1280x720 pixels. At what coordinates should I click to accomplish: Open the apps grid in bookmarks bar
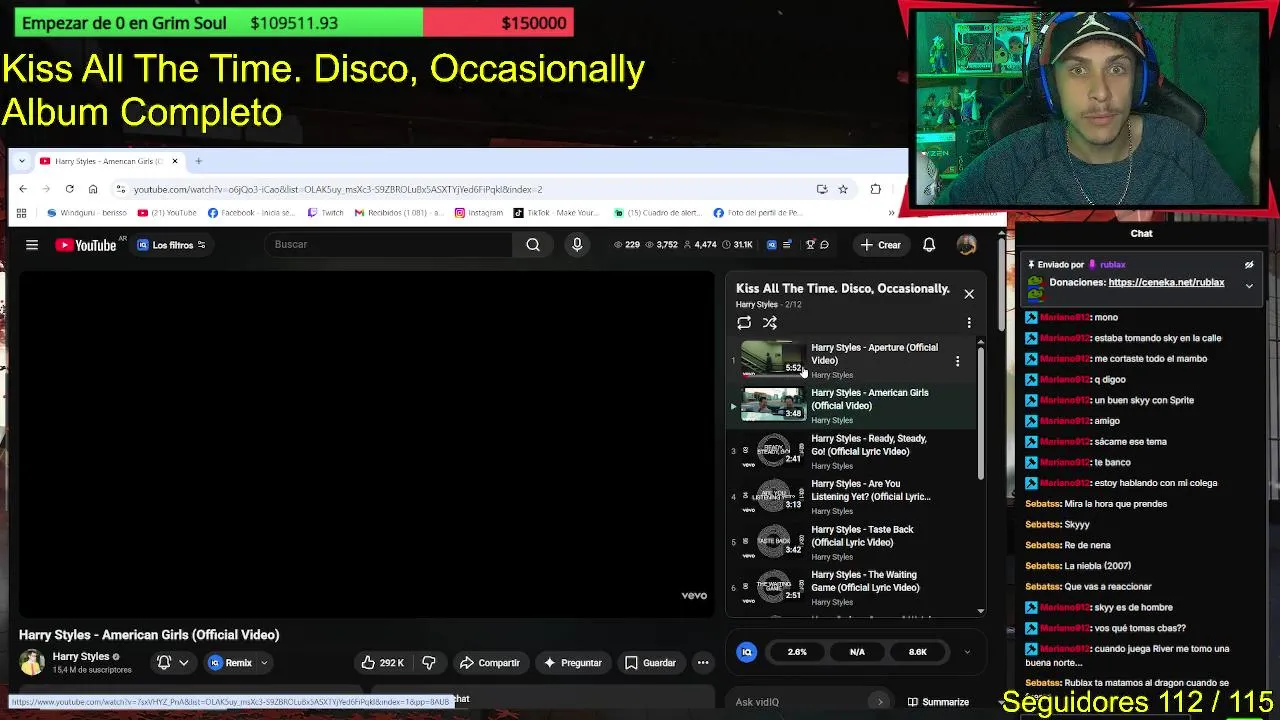[x=21, y=213]
